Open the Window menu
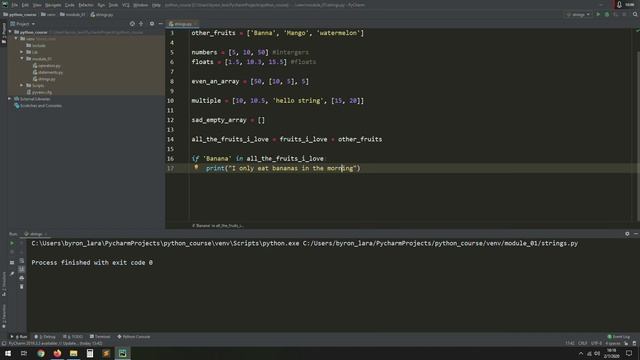Viewport: 640px width, 360px height. click(x=141, y=5)
